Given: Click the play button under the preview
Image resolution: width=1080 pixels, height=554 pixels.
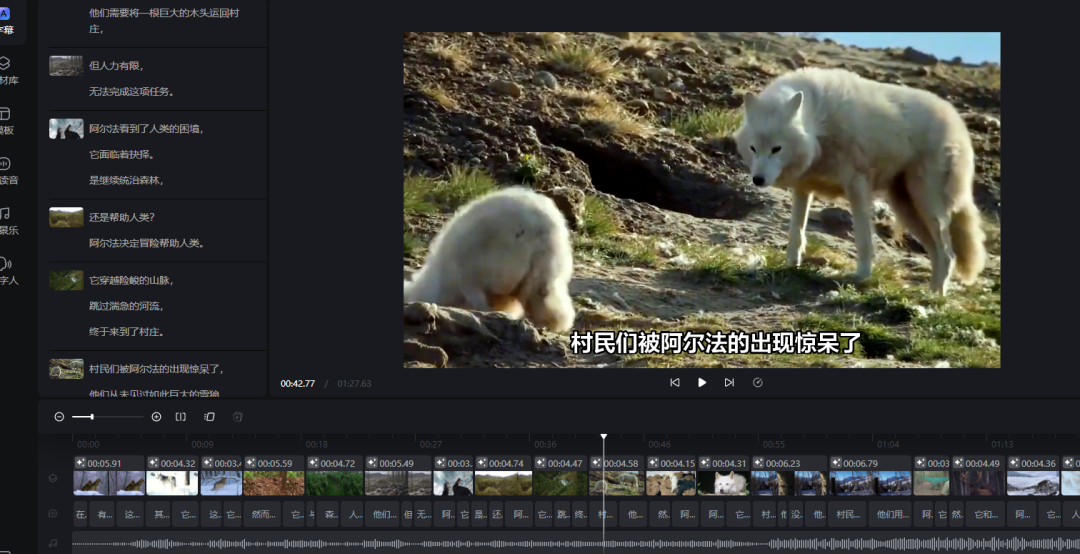Looking at the screenshot, I should (x=702, y=382).
